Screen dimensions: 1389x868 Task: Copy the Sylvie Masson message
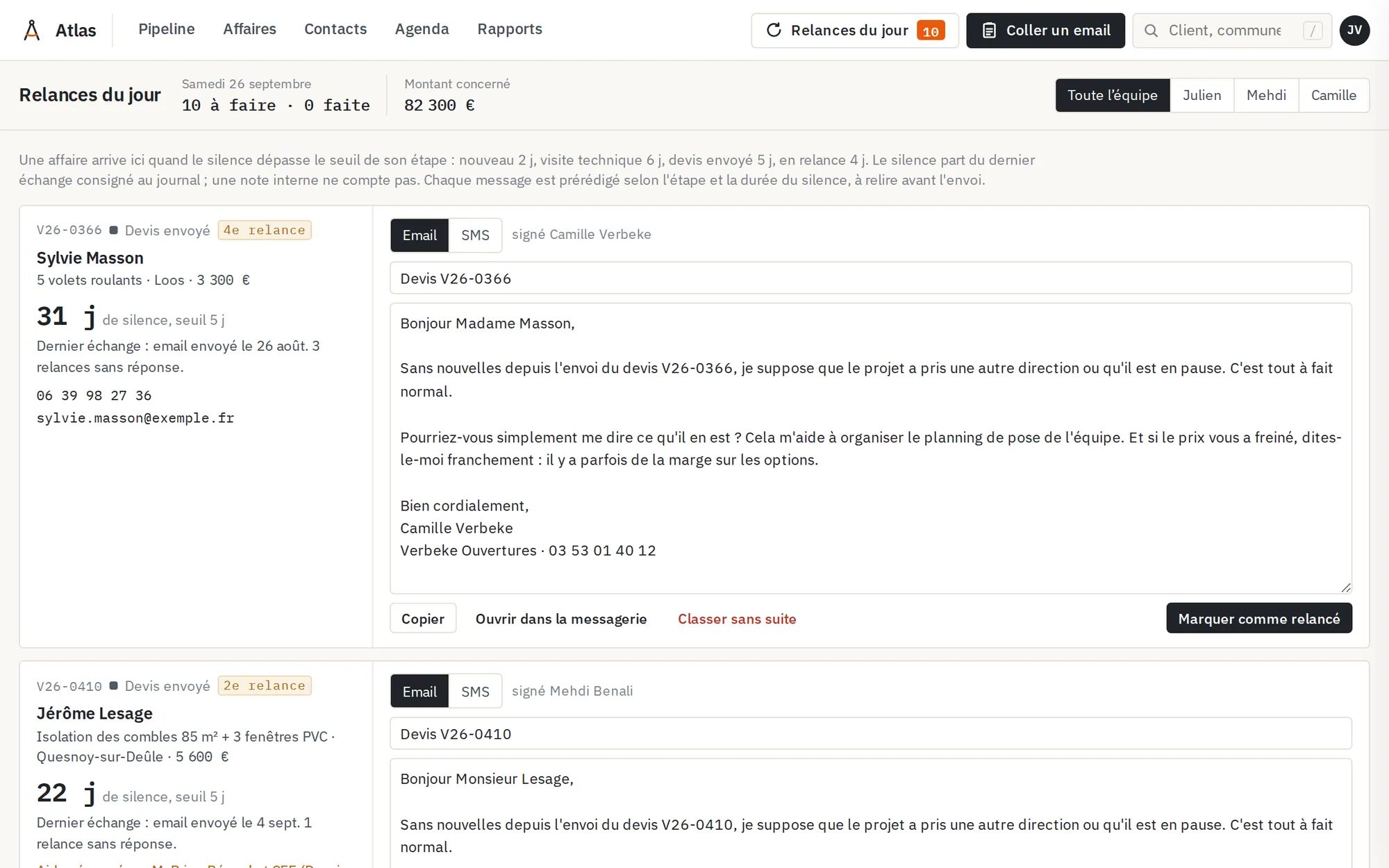point(423,619)
